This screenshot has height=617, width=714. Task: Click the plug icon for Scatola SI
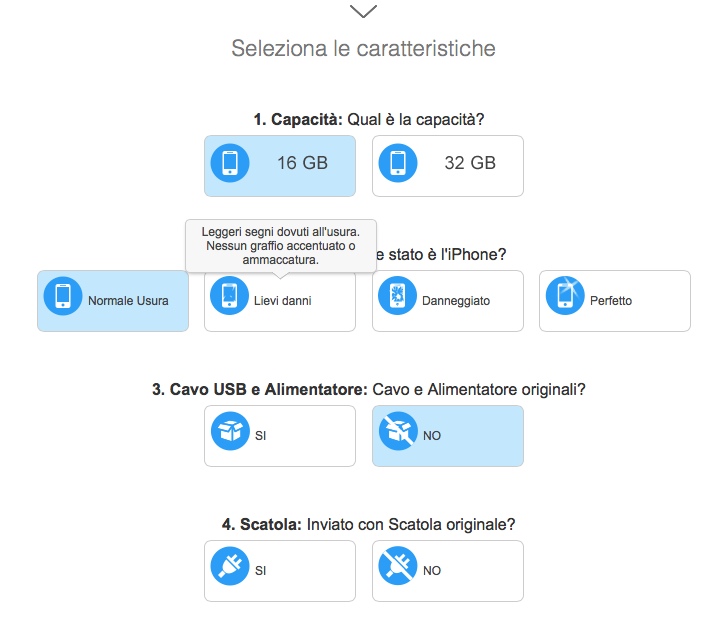pos(230,568)
